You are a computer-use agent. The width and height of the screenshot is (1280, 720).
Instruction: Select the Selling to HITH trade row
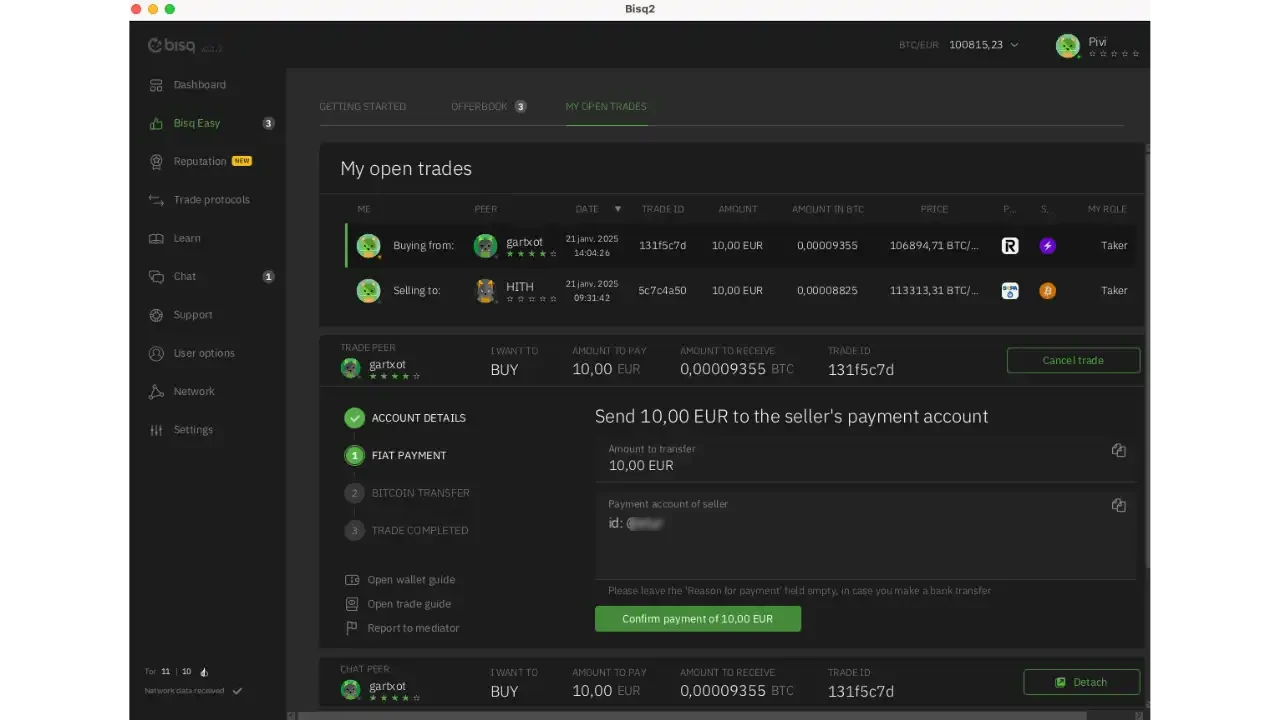pyautogui.click(x=740, y=291)
